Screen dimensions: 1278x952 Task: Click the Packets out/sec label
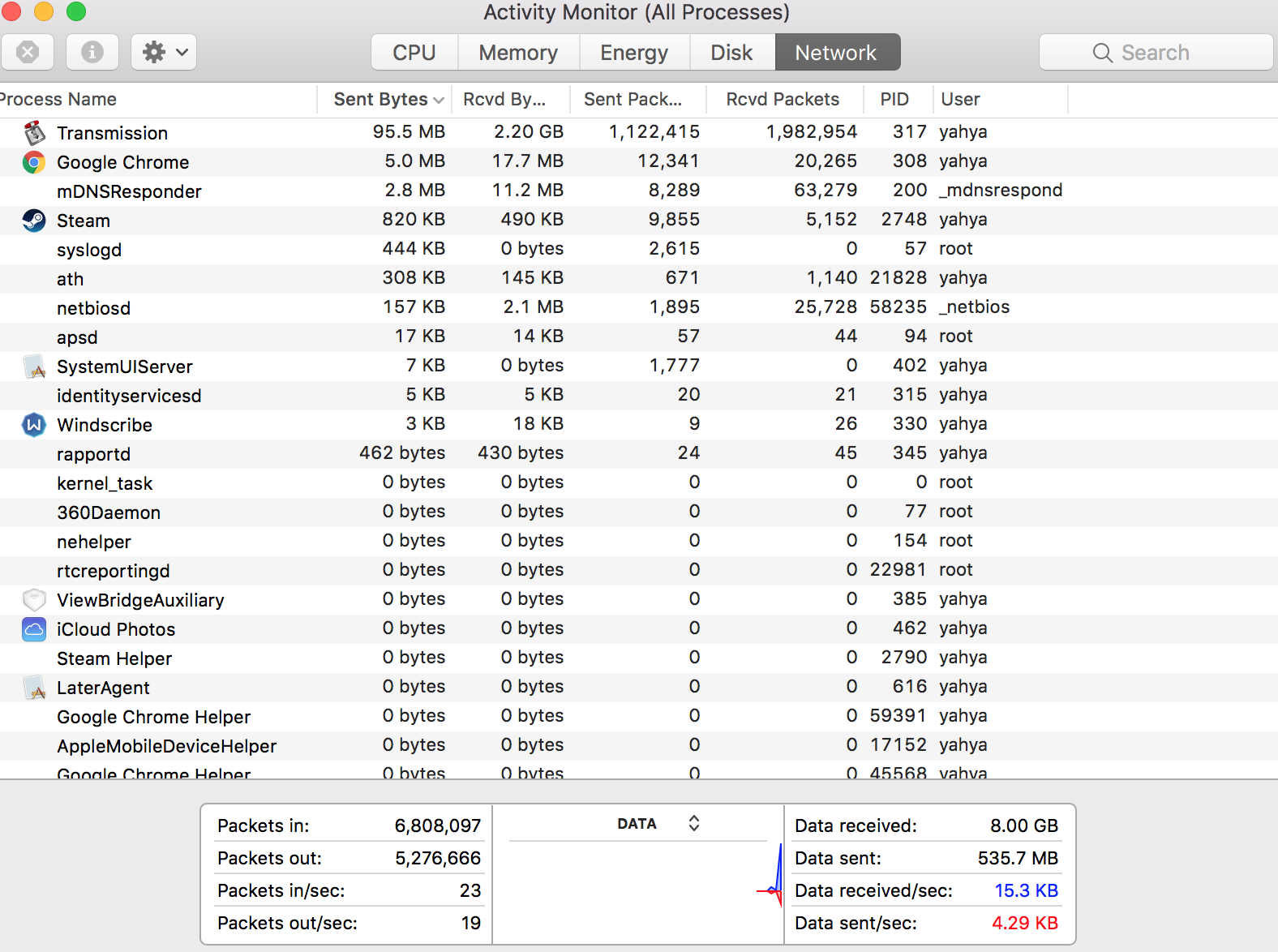tap(287, 923)
